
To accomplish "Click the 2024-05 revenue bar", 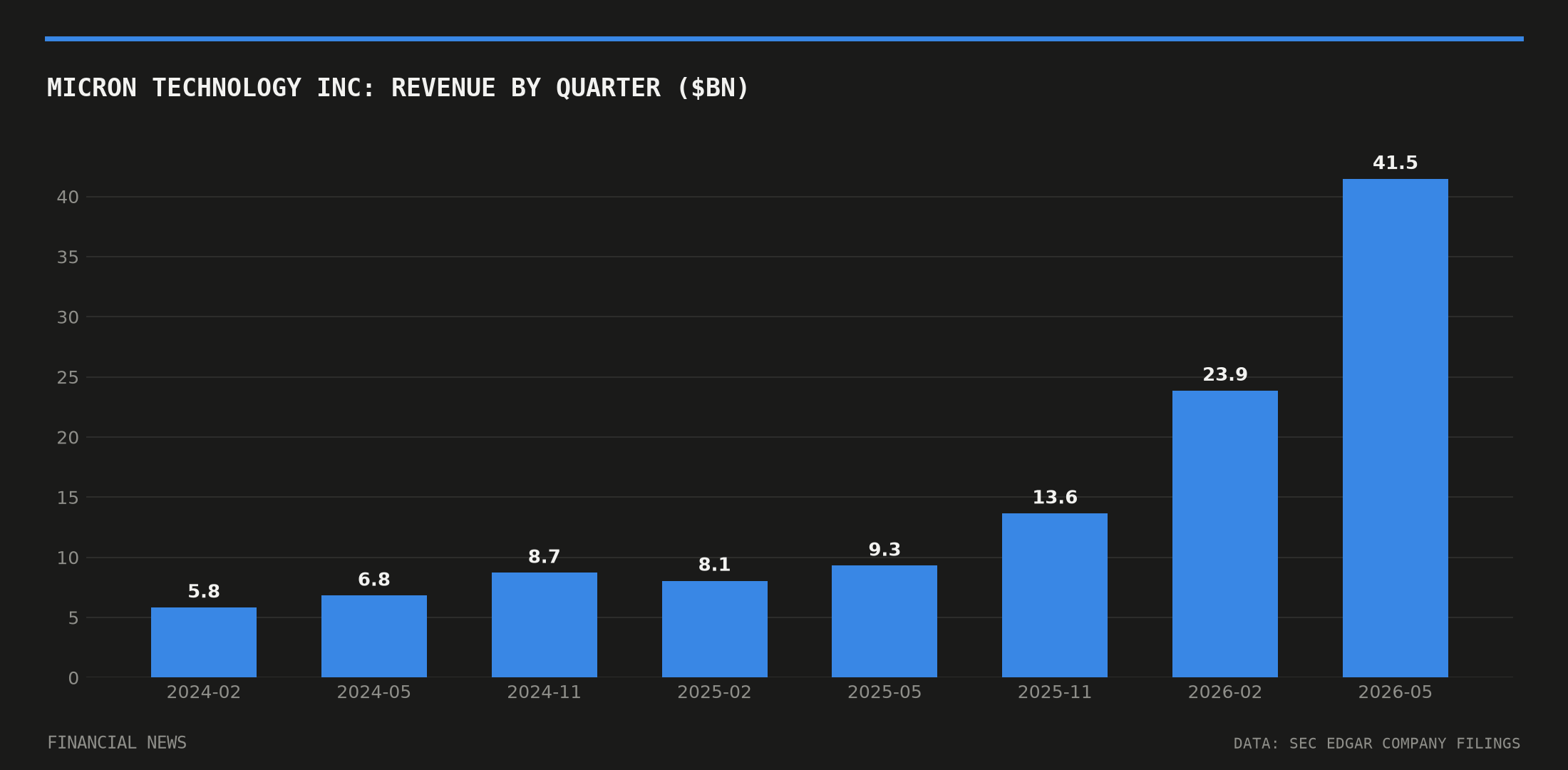I will 374,636.
